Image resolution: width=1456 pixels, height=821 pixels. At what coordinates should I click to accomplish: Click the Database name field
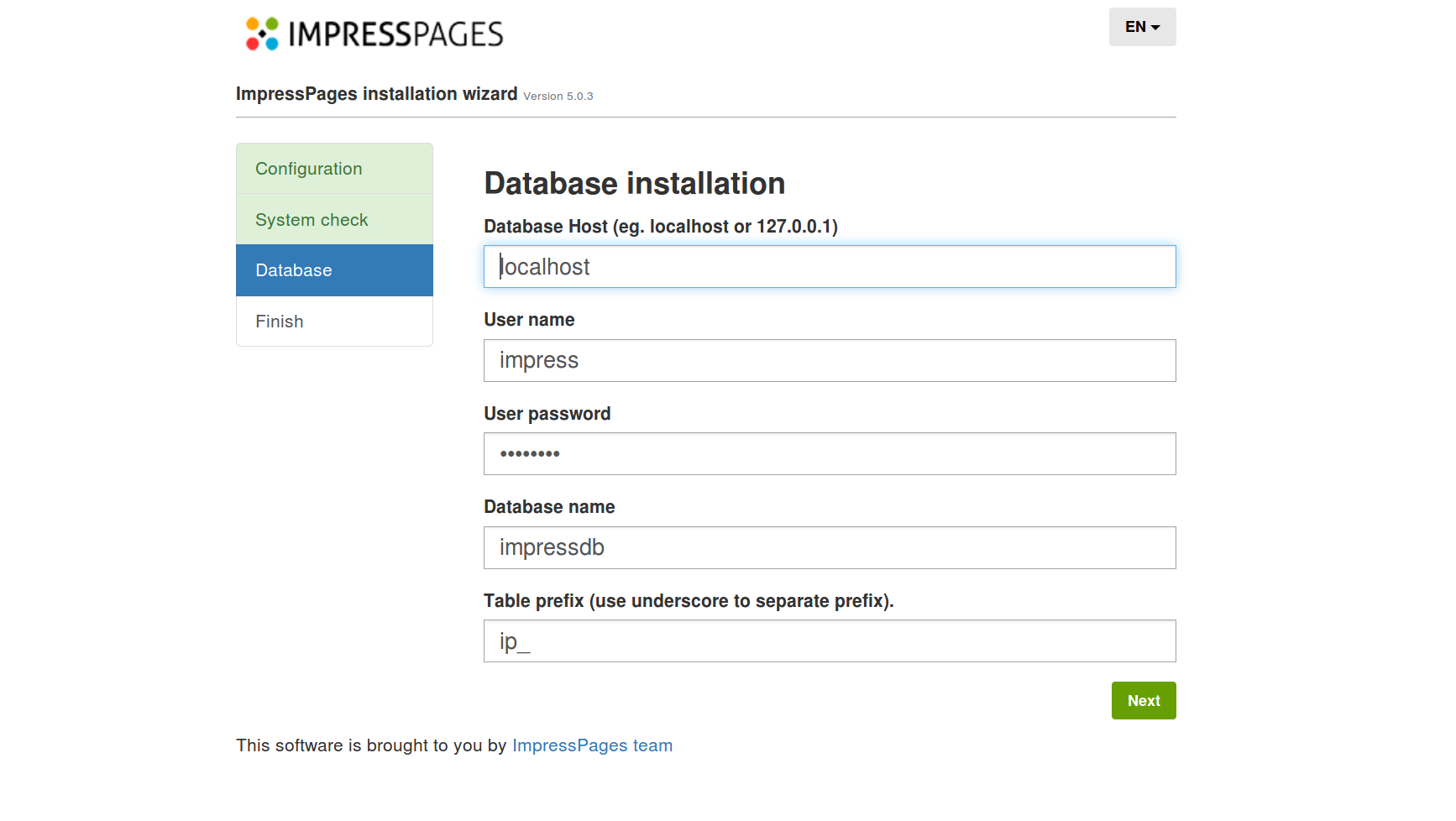(830, 547)
